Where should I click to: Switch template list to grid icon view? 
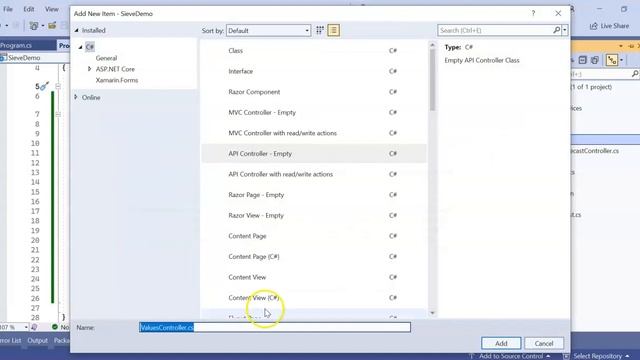click(x=320, y=30)
